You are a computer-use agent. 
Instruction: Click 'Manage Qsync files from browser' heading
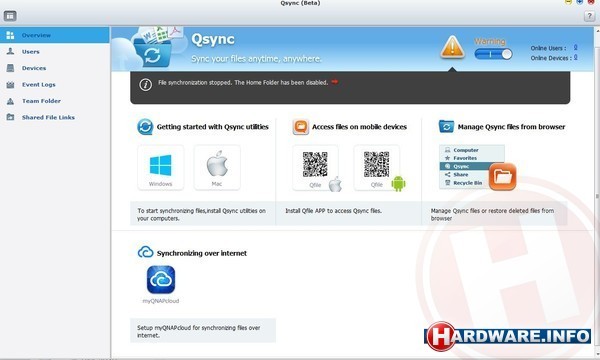coord(511,127)
